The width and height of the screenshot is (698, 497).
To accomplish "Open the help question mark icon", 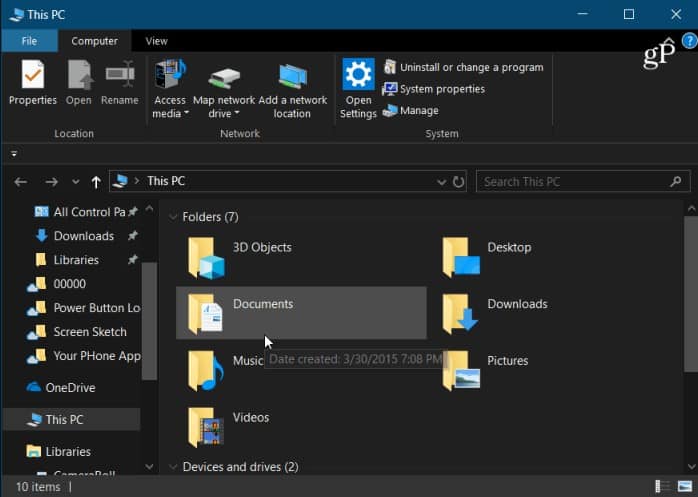I will click(x=690, y=41).
